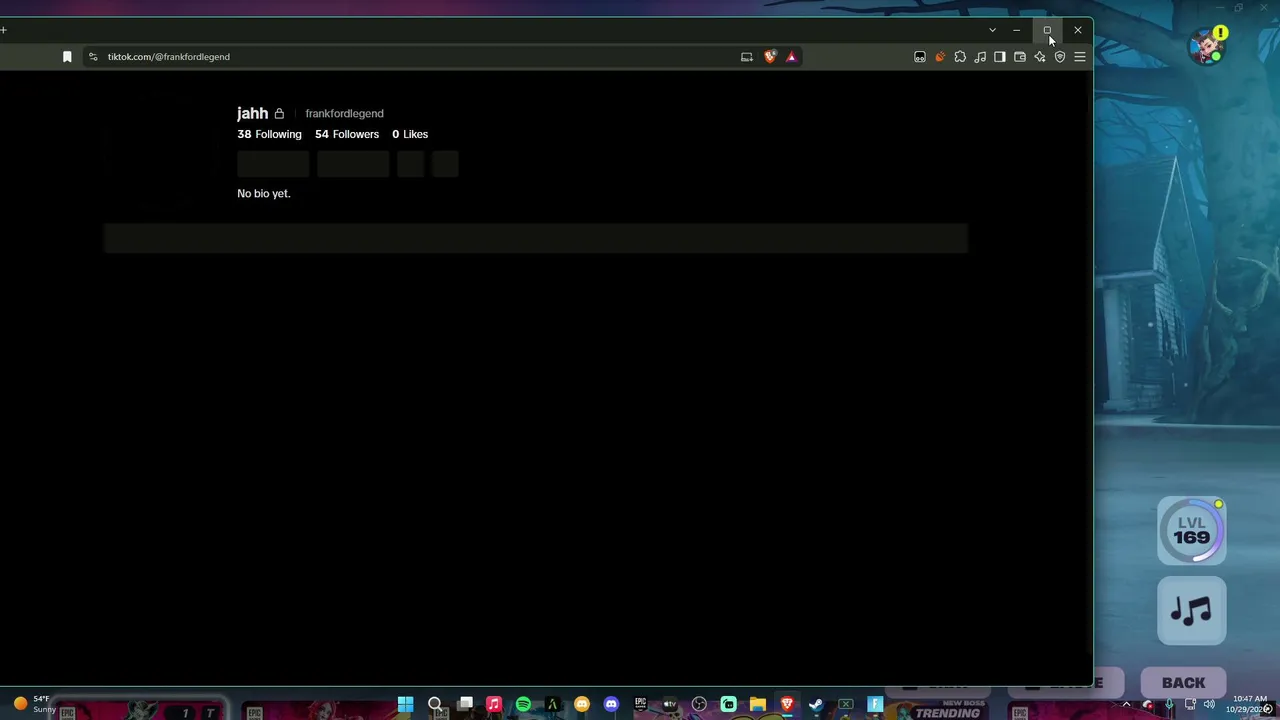Click the orange extension icon in toolbar
The image size is (1280, 720).
940,57
